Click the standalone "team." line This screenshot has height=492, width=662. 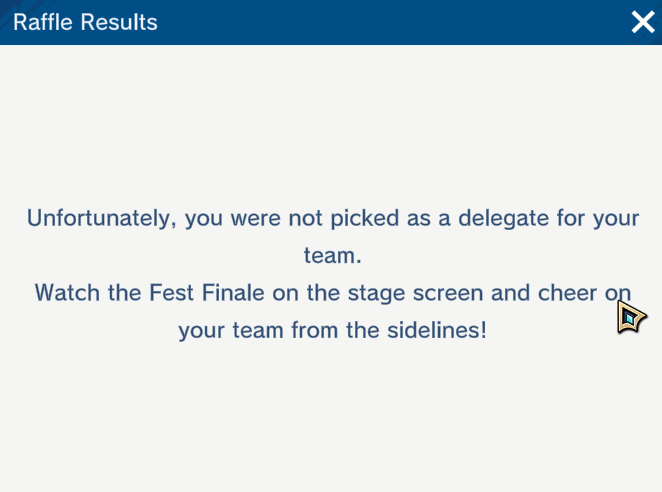point(332,255)
